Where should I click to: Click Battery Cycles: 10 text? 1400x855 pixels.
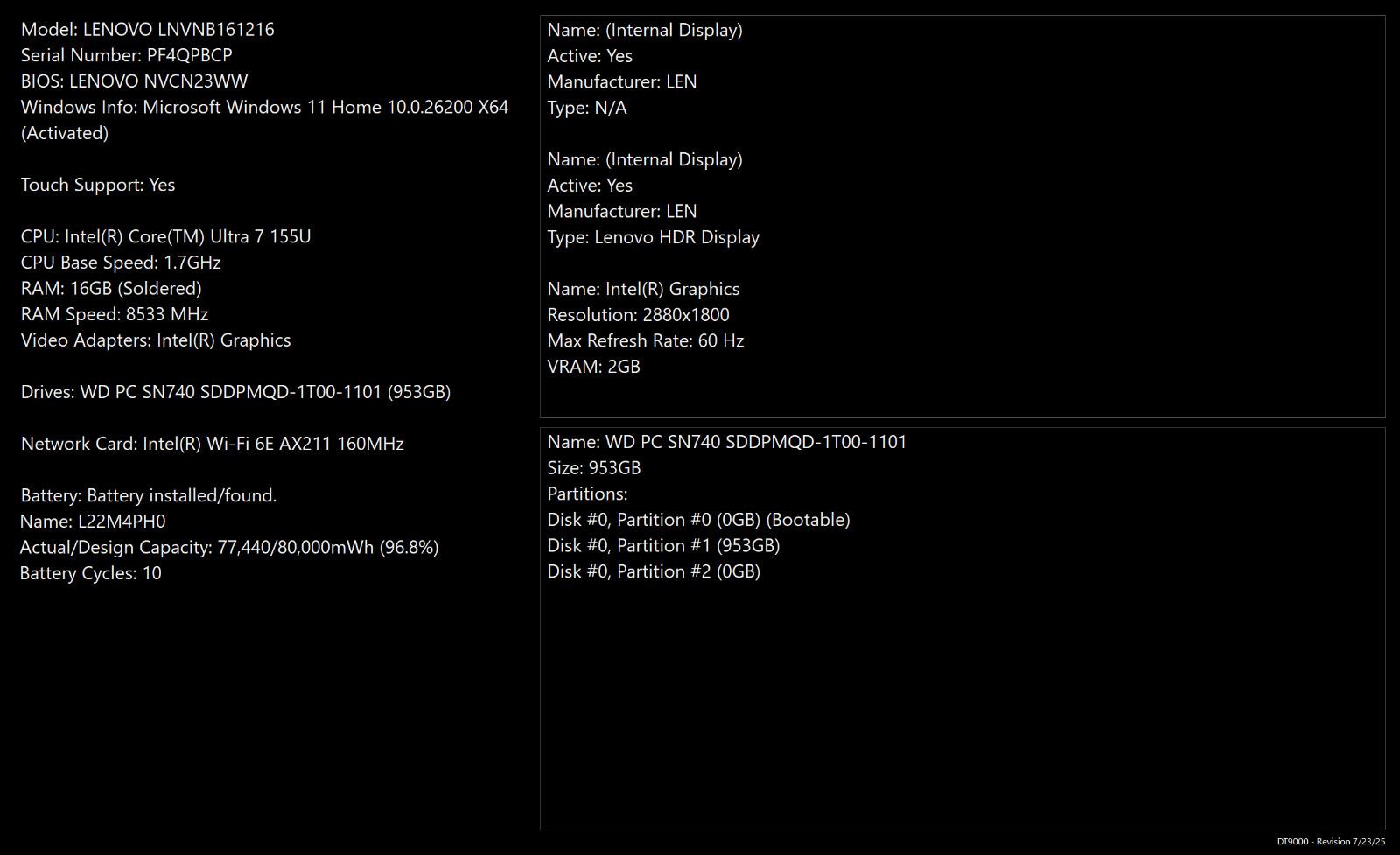[91, 573]
